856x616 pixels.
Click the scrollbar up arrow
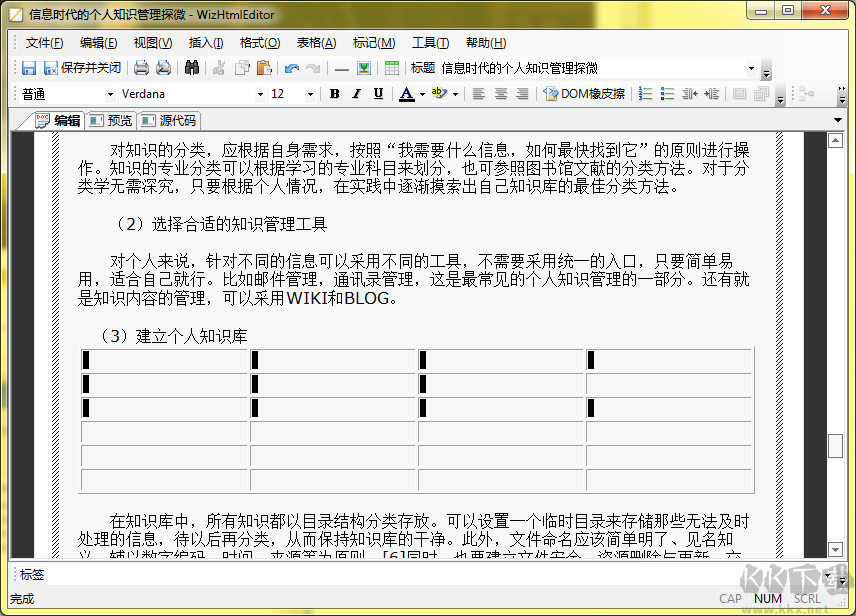click(835, 140)
